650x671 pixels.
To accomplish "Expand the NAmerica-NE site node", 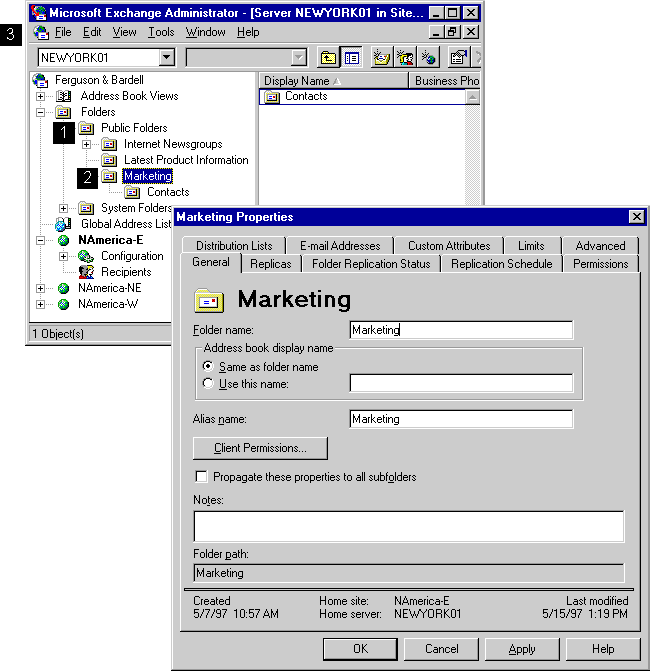I will coord(40,288).
